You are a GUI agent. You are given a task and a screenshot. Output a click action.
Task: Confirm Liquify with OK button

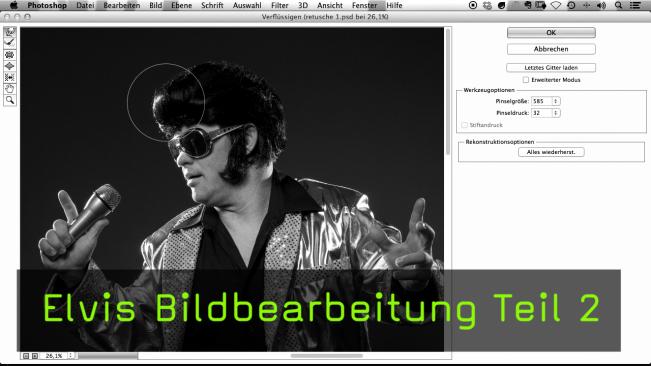pos(551,32)
